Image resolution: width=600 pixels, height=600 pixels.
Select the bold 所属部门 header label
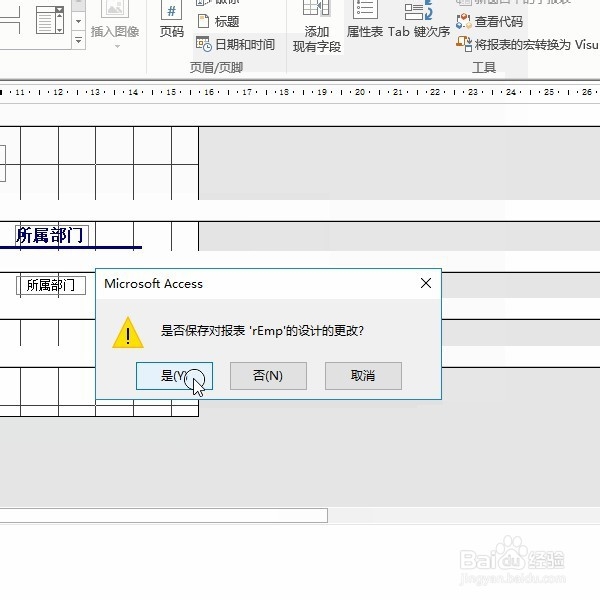[x=52, y=235]
